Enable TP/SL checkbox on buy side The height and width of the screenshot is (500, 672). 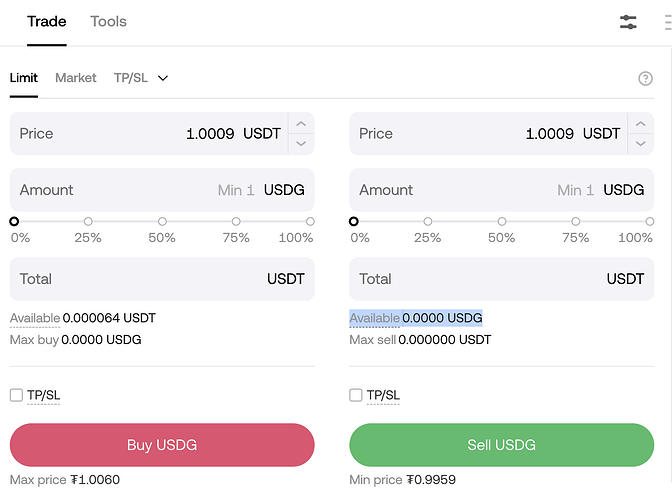pyautogui.click(x=16, y=395)
